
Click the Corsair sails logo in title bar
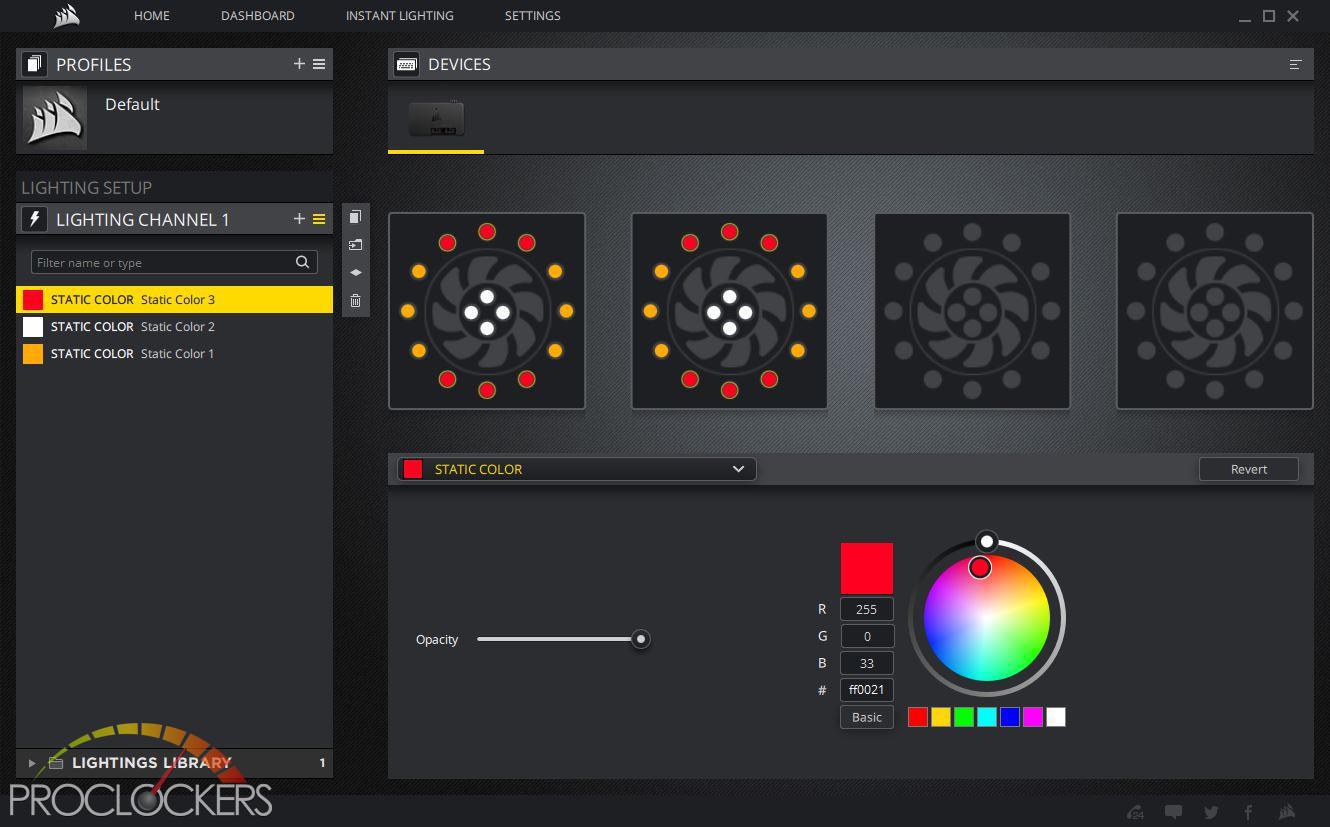pos(66,15)
